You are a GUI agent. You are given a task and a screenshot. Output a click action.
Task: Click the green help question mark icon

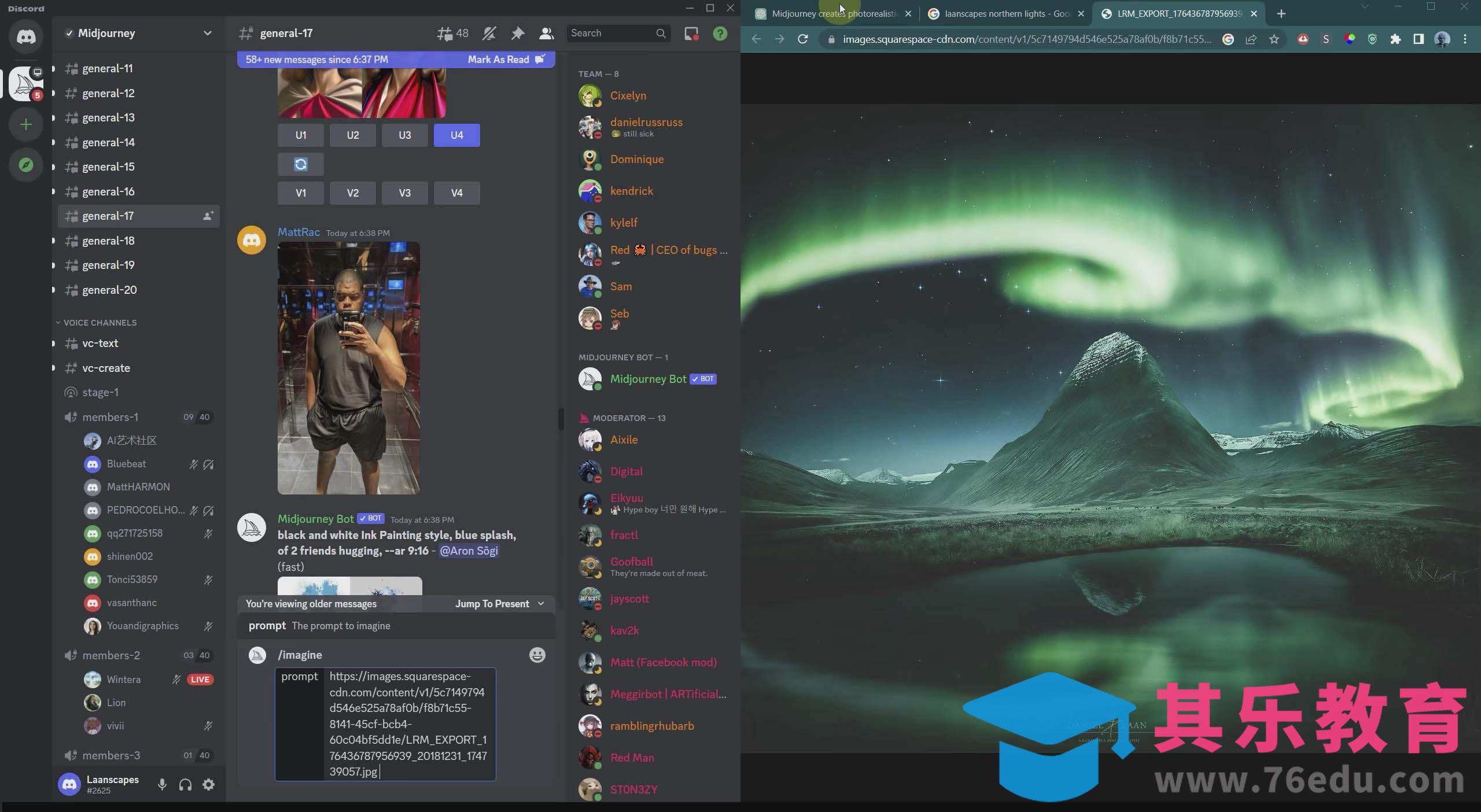tap(720, 34)
